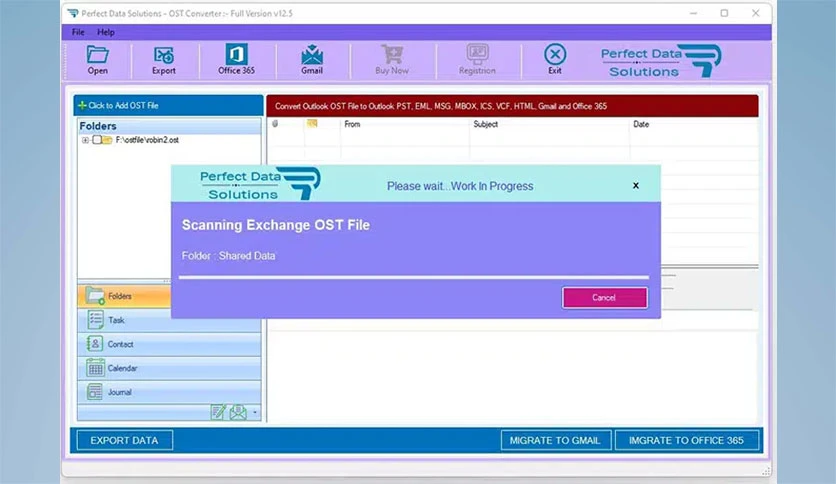Screen dimensions: 836x484
Task: Click the red conversion description banner
Action: [x=512, y=106]
